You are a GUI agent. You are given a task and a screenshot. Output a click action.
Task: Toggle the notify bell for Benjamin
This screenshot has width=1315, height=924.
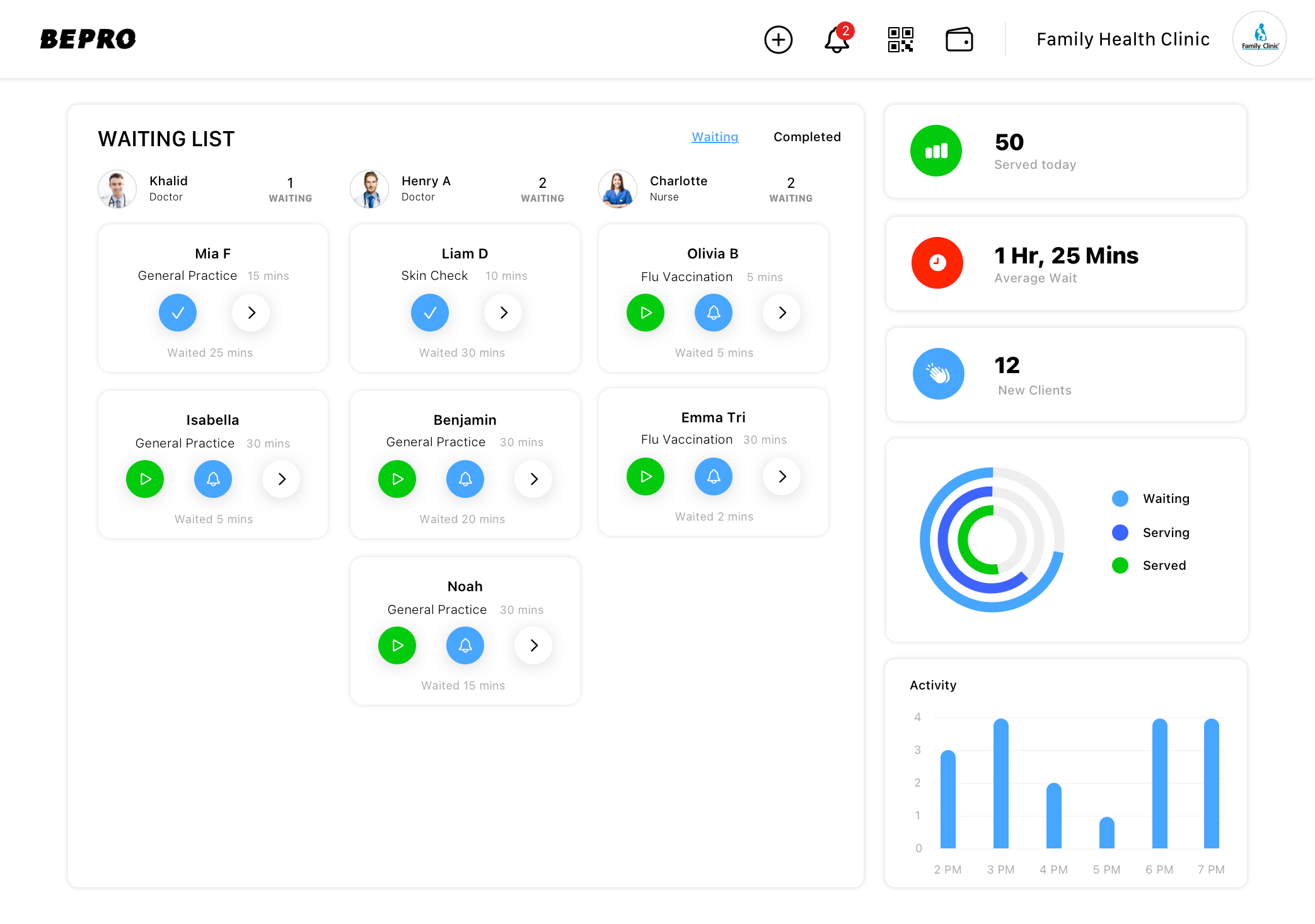coord(465,479)
